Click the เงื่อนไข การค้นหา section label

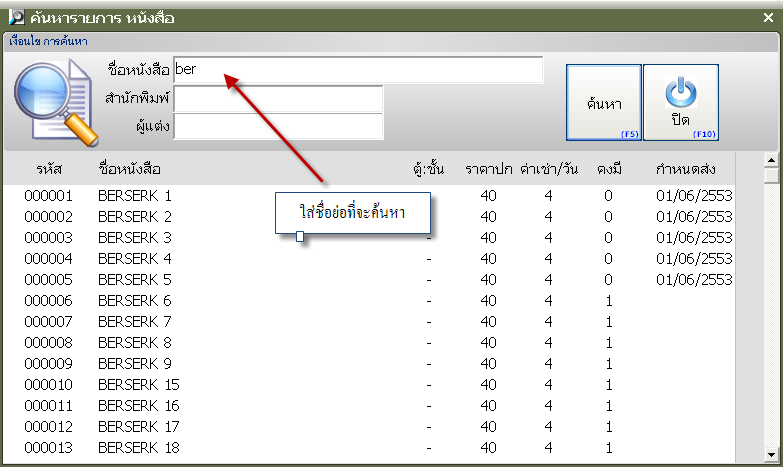[x=48, y=41]
